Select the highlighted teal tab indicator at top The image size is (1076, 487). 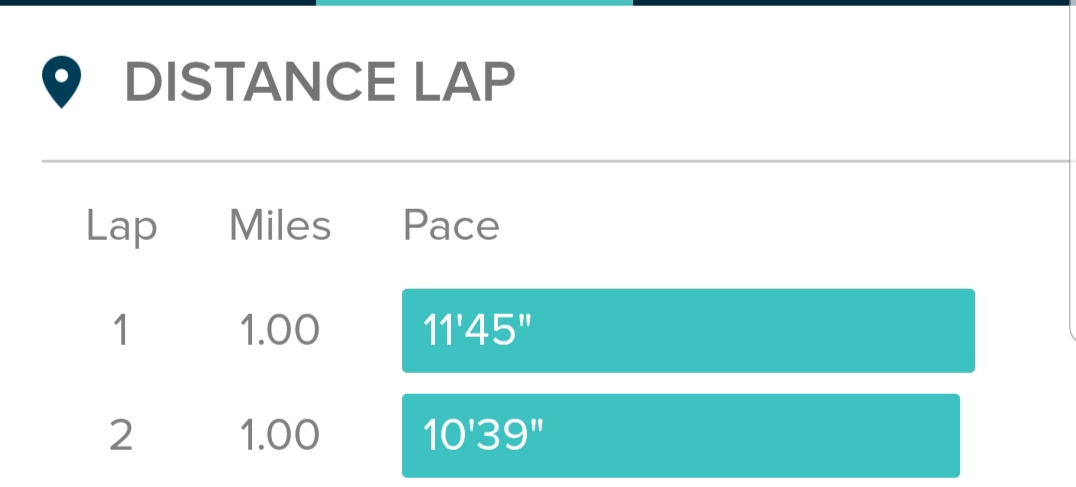coord(474,3)
